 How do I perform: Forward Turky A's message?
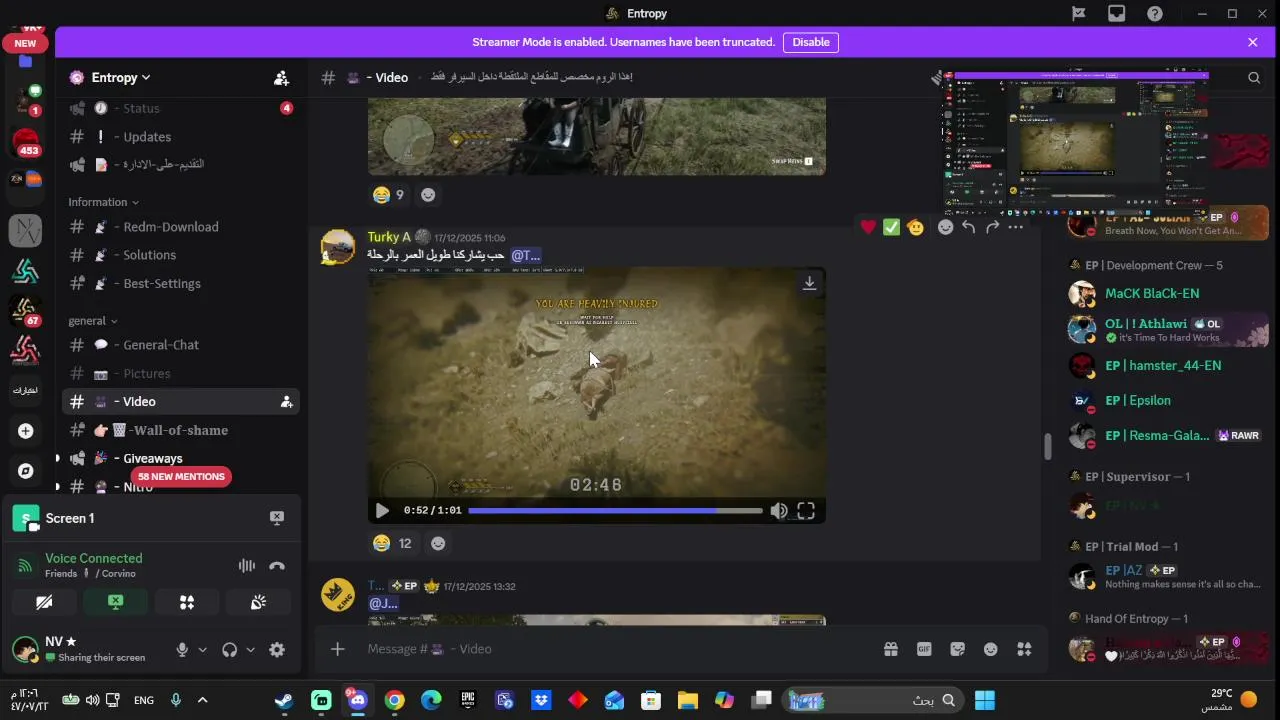[x=992, y=227]
